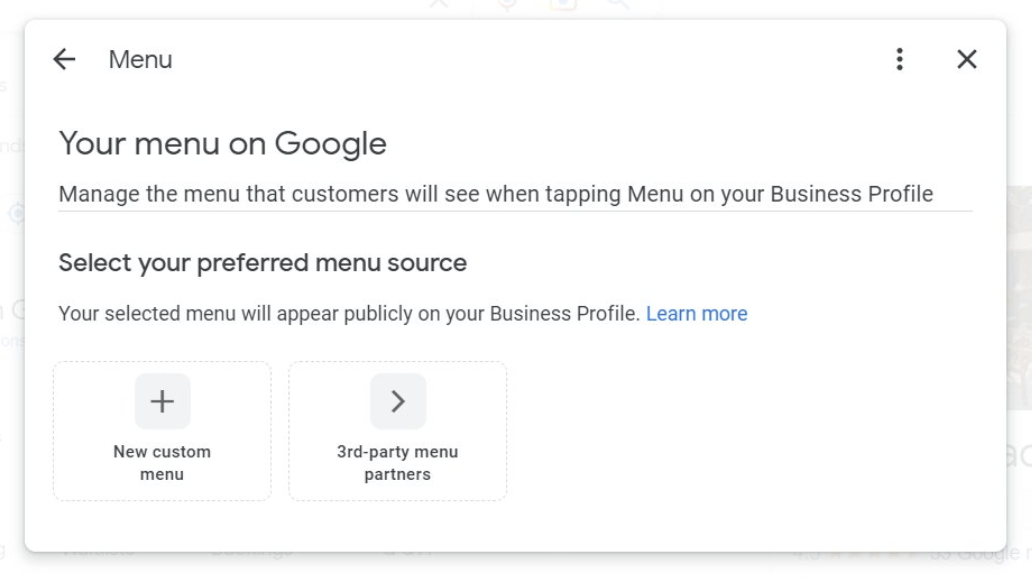Choose the New custom menu option
Viewport: 1032px width, 580px height.
pyautogui.click(x=161, y=430)
